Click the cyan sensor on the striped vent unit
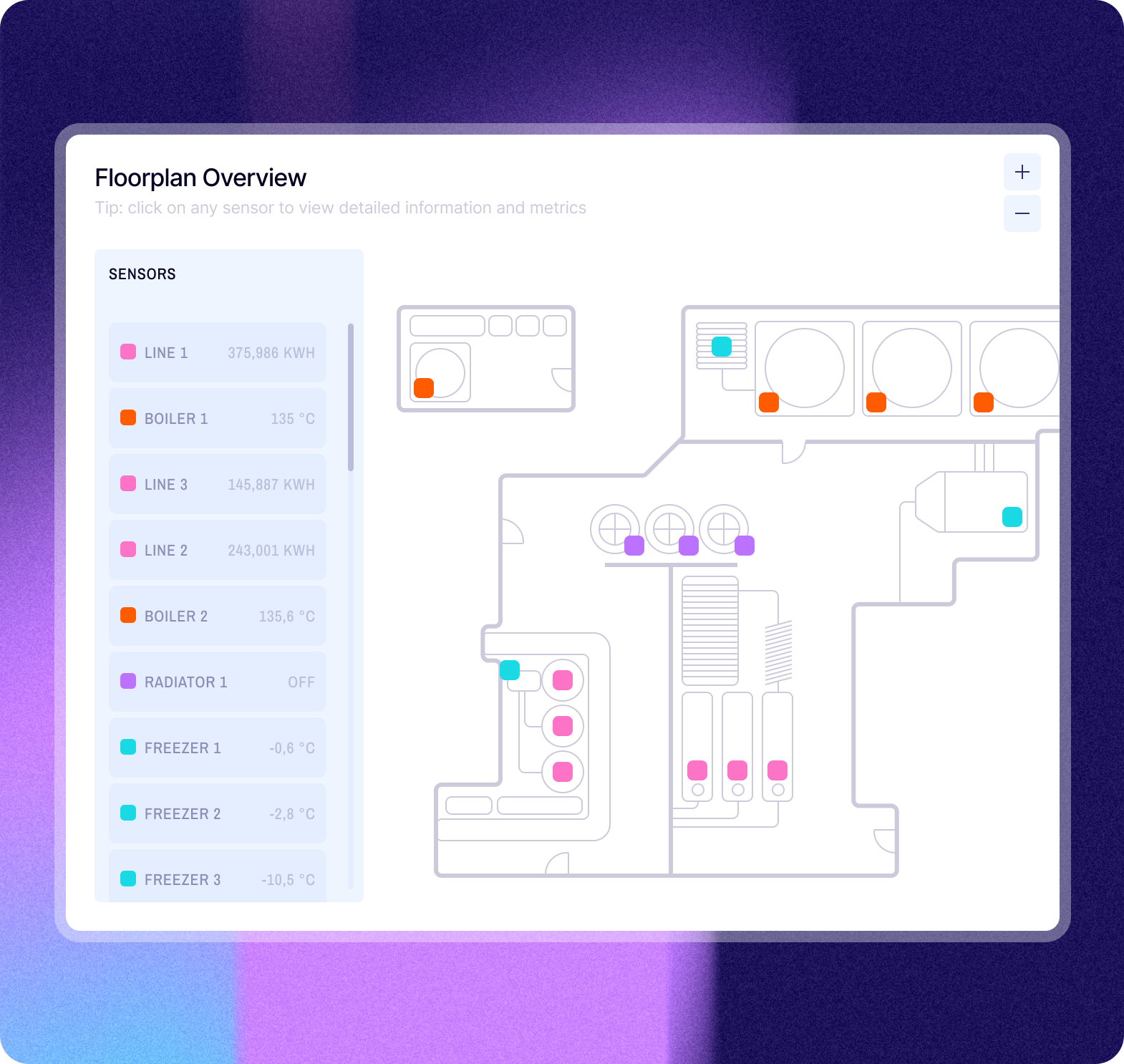Viewport: 1124px width, 1064px height. [722, 347]
